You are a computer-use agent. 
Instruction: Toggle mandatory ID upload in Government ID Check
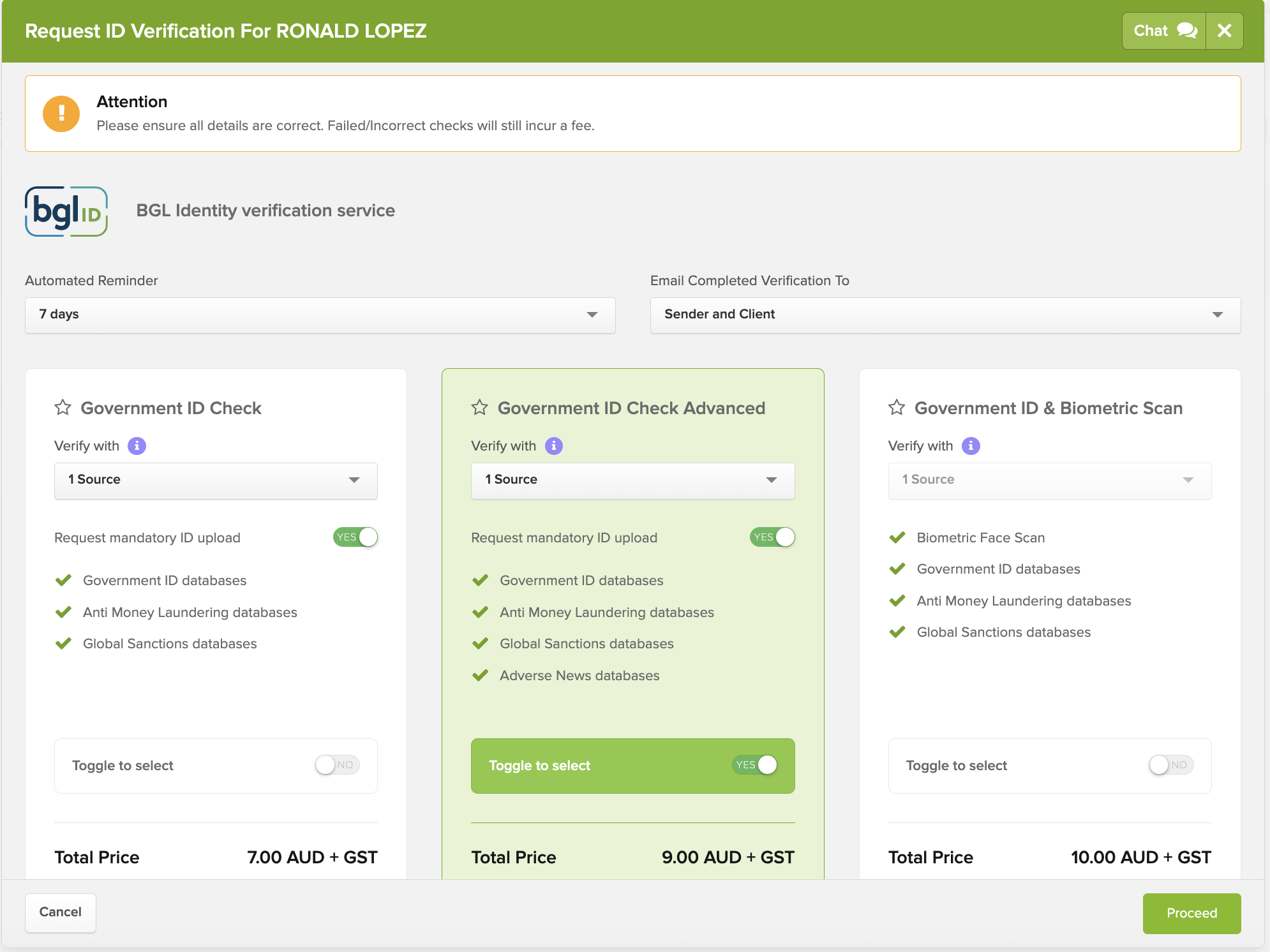click(x=355, y=537)
